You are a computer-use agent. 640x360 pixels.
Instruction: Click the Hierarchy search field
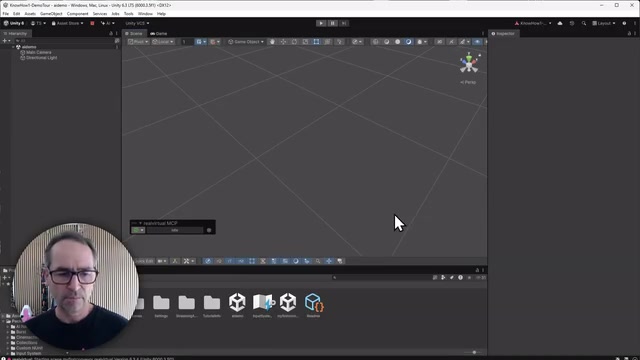point(64,41)
